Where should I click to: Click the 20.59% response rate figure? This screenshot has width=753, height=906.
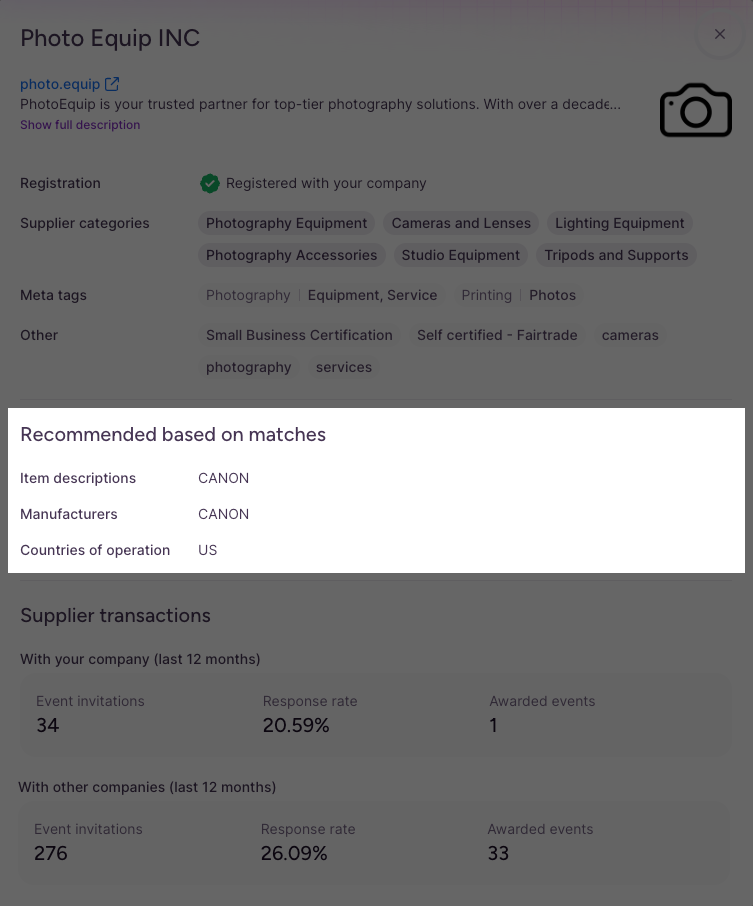296,725
